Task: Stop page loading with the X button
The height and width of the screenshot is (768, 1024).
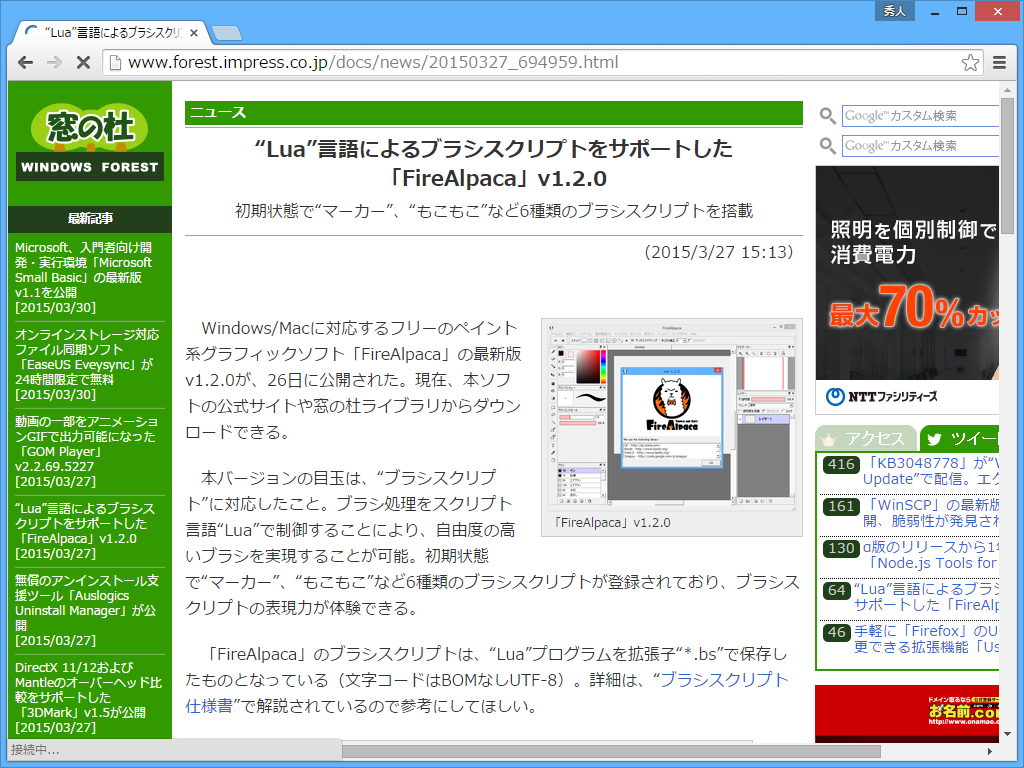Action: tap(83, 62)
